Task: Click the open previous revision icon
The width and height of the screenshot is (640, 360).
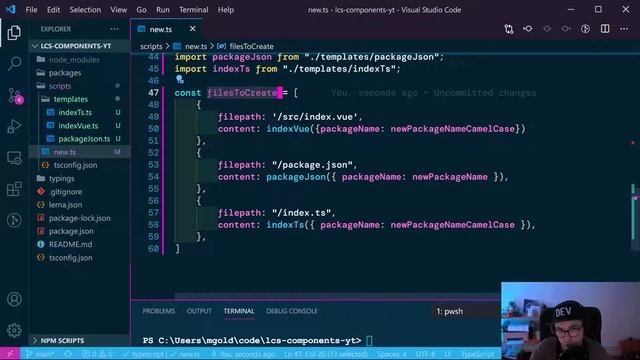Action: (x=528, y=29)
